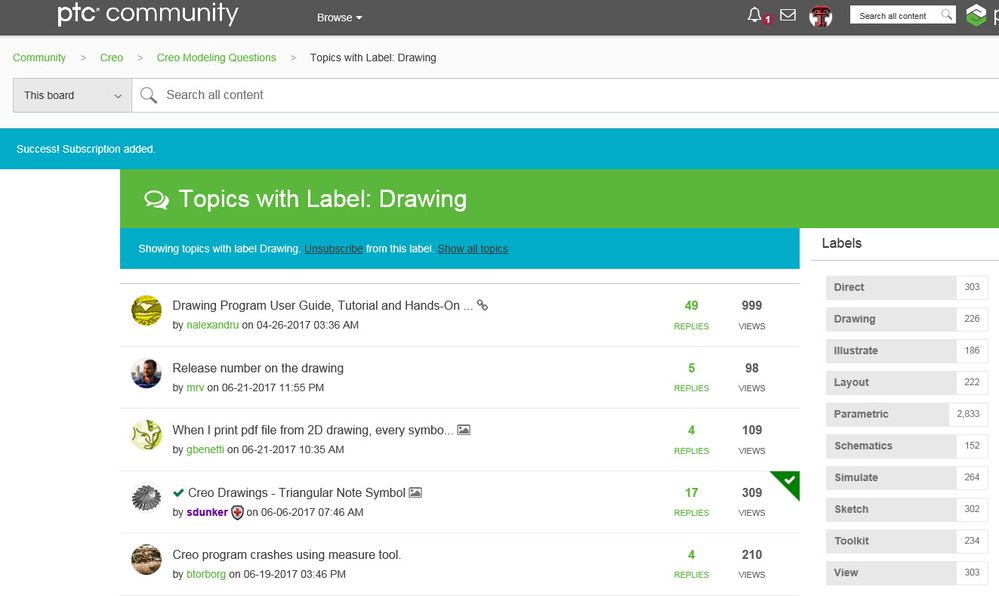The width and height of the screenshot is (999, 596).
Task: Open btorborg's profile link
Action: pyautogui.click(x=206, y=574)
